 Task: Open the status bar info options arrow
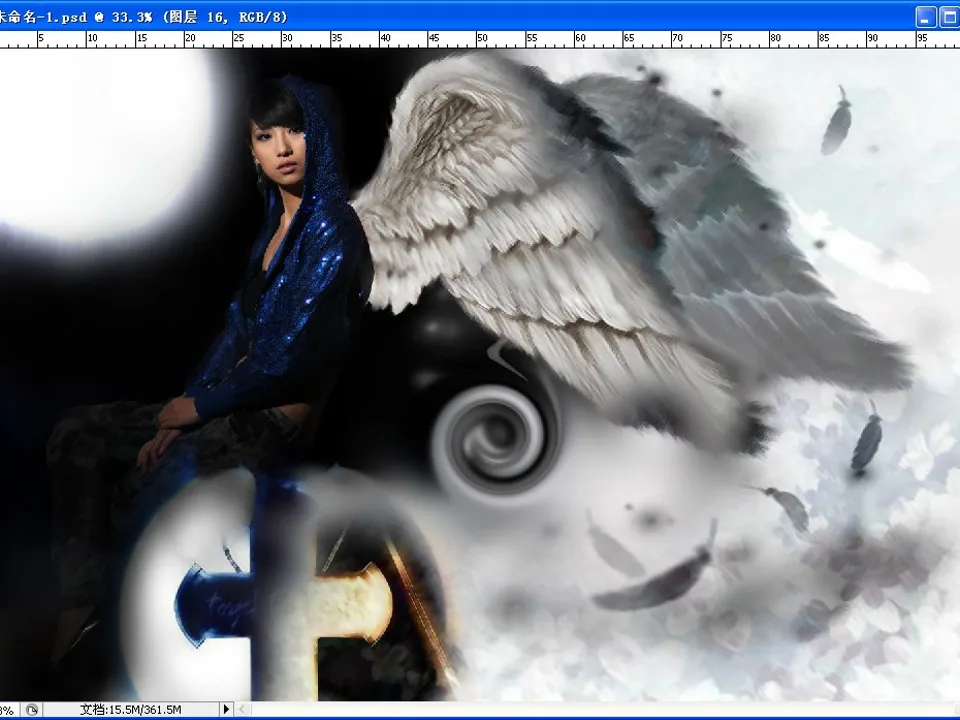pos(226,709)
